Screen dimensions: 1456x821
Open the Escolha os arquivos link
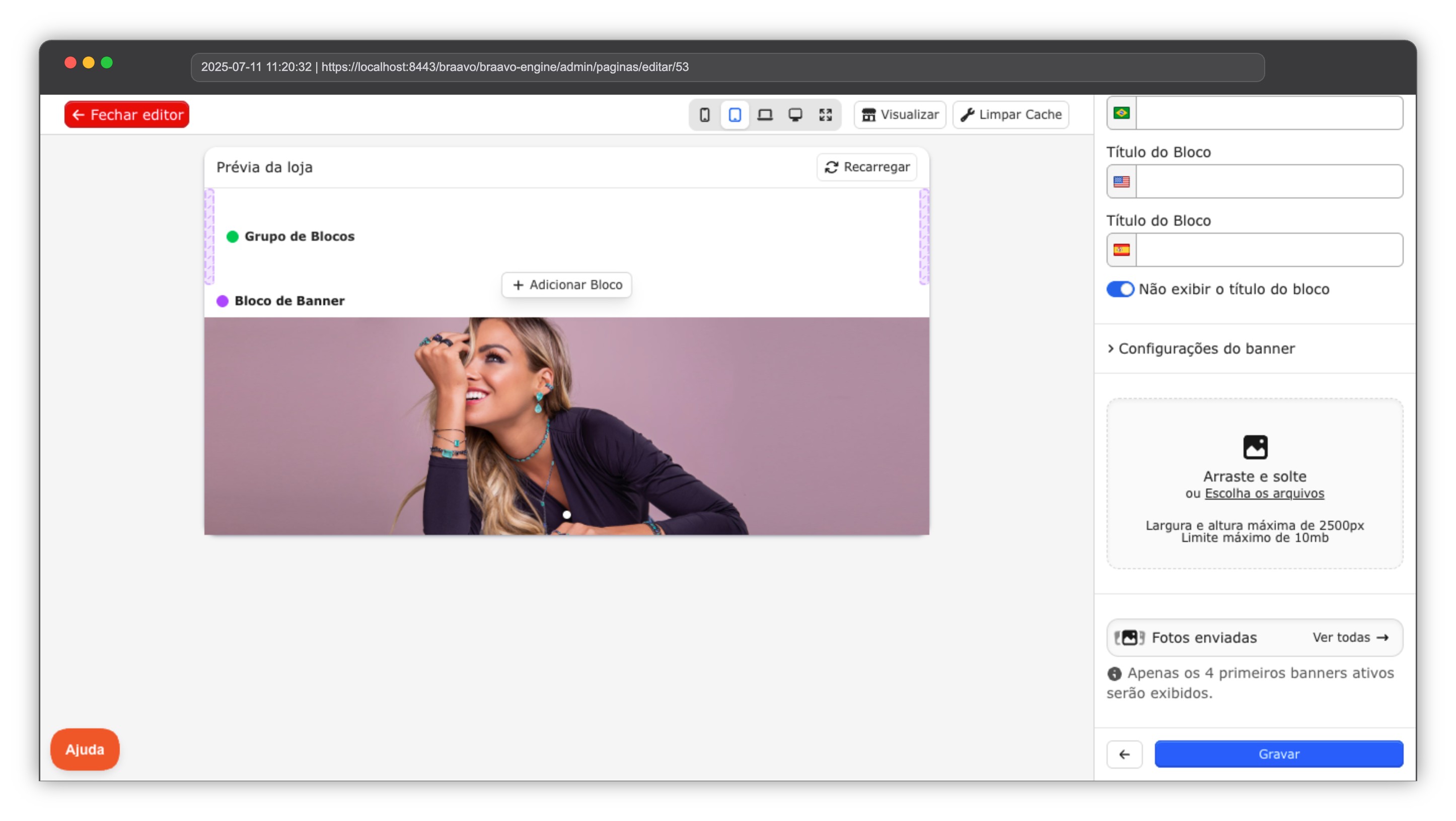(x=1264, y=493)
